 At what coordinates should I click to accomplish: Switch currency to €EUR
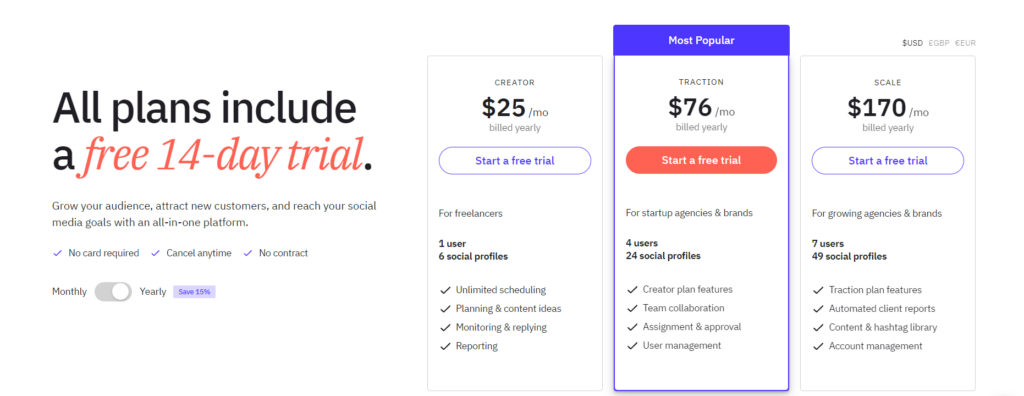pyautogui.click(x=965, y=43)
